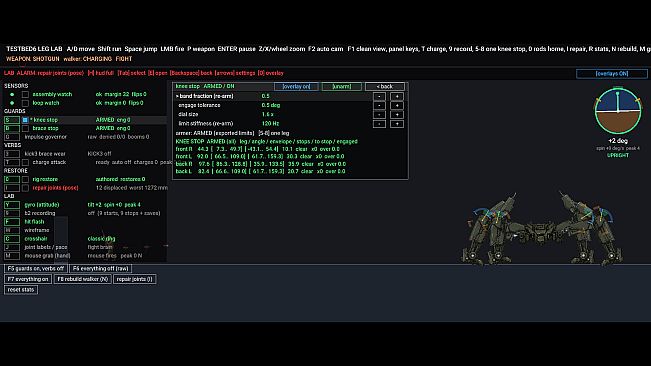This screenshot has height=366, width=651.
Task: Increase engage tolerance value
Action: click(x=397, y=105)
